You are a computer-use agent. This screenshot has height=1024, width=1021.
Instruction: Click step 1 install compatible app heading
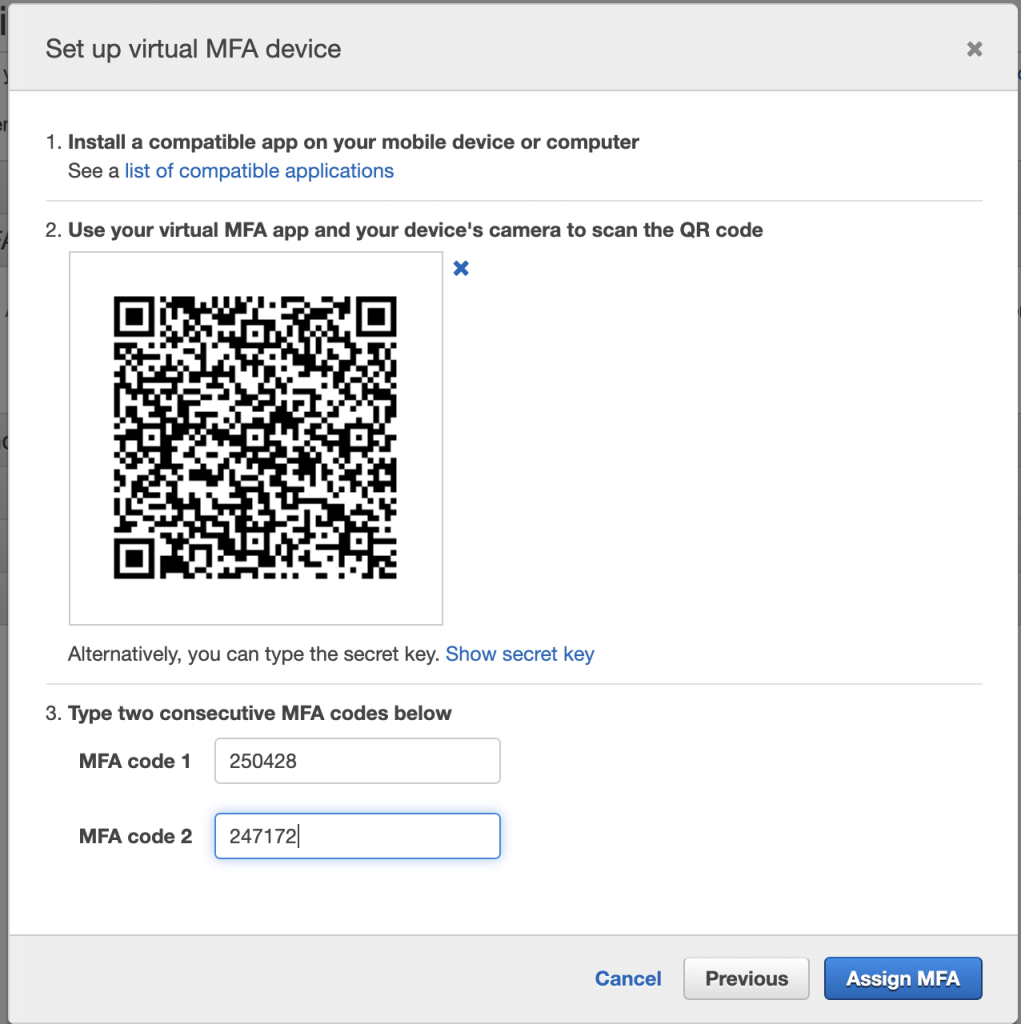(x=352, y=142)
